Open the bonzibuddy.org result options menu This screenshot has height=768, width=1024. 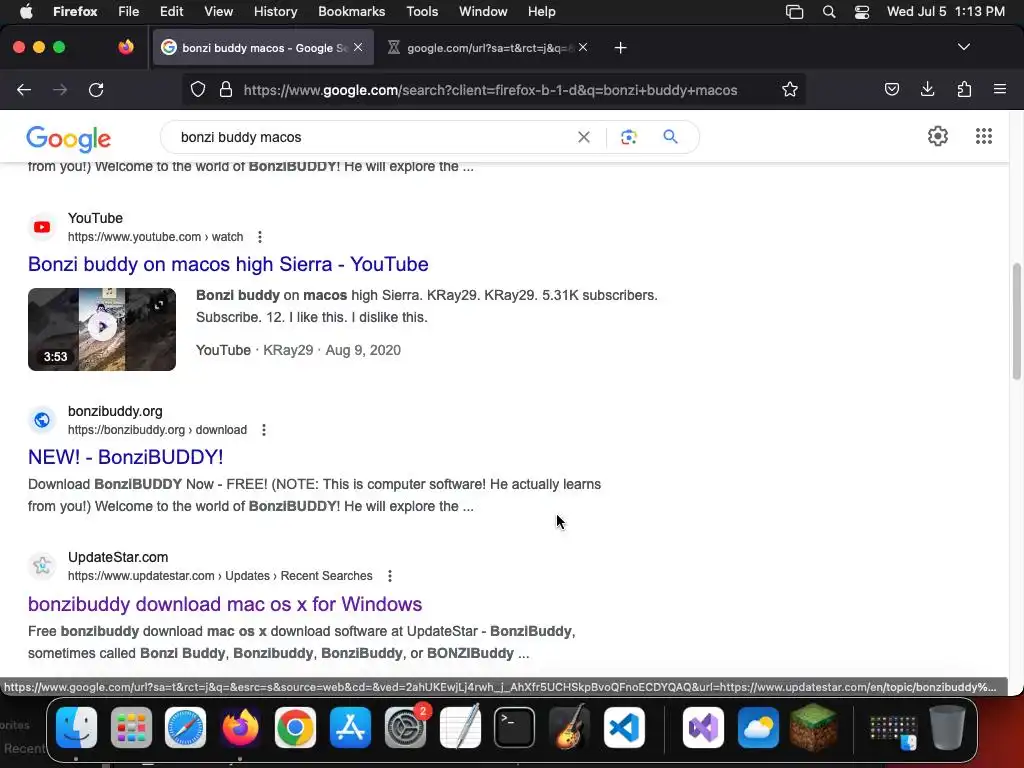264,430
